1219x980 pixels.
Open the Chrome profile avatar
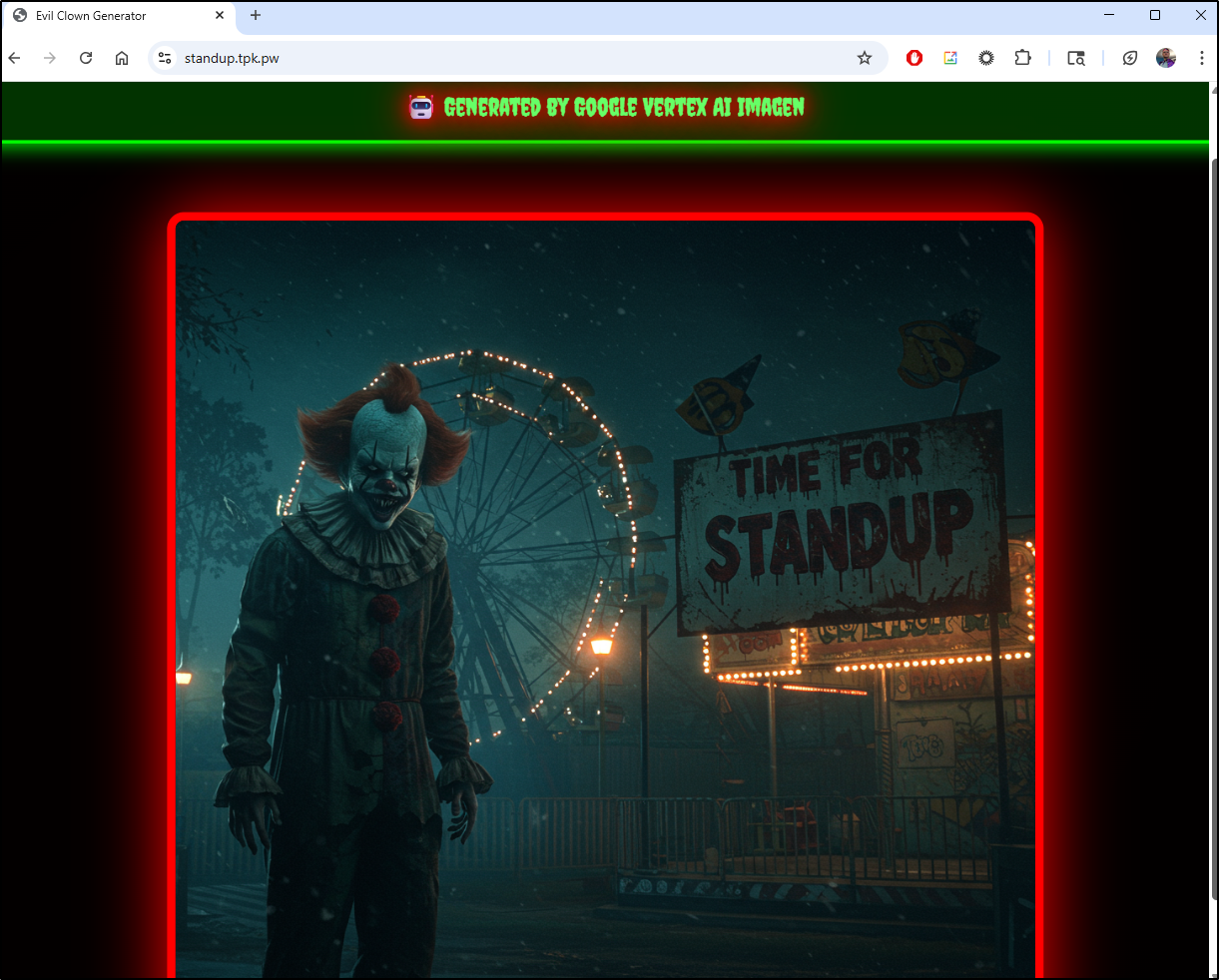click(x=1166, y=58)
